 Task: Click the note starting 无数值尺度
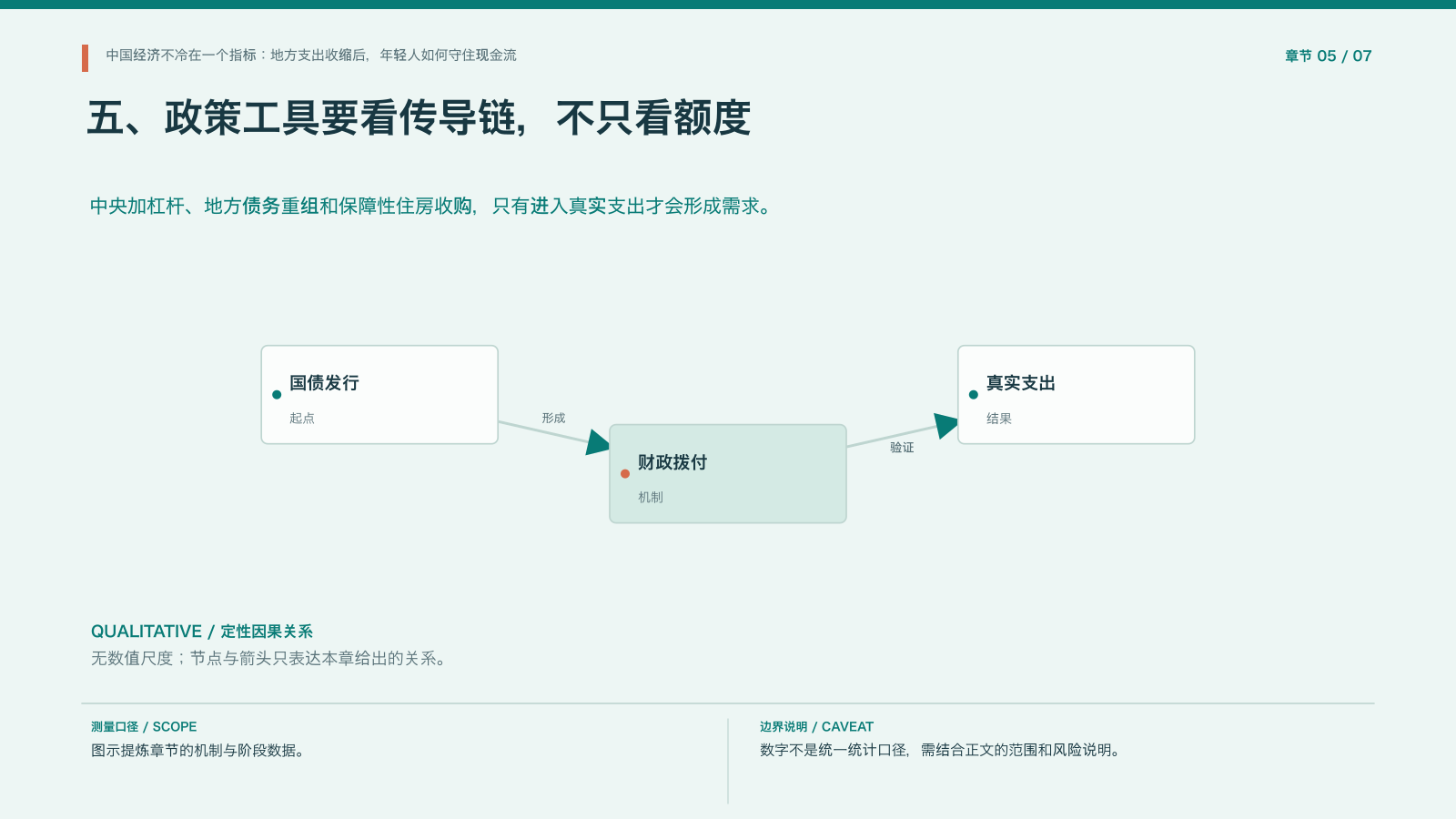pos(270,658)
